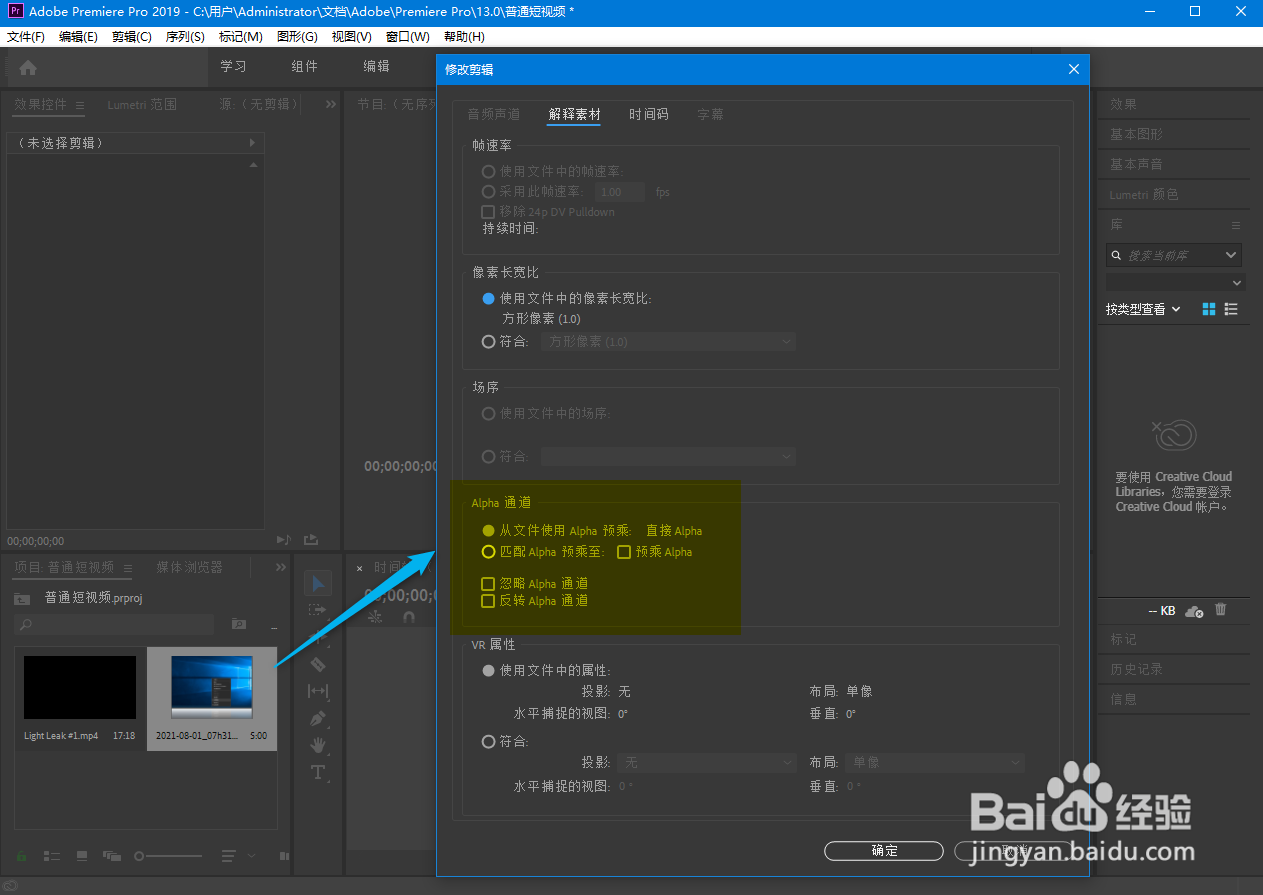
Task: Expand the Libraries search scope dropdown arrow
Action: pos(1230,255)
